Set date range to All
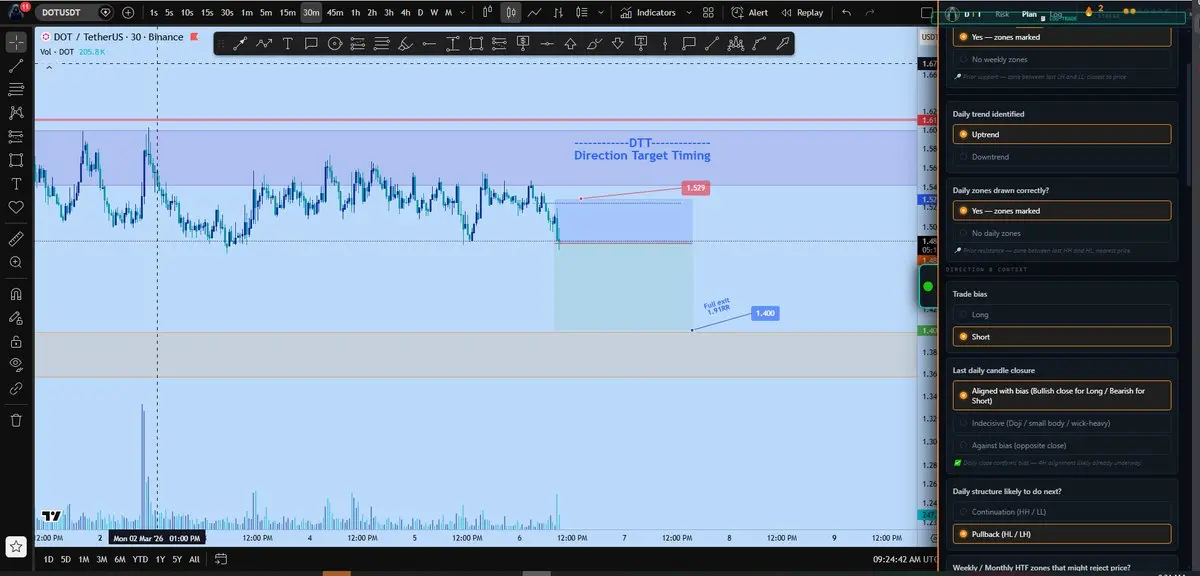This screenshot has width=1200, height=576. (194, 560)
